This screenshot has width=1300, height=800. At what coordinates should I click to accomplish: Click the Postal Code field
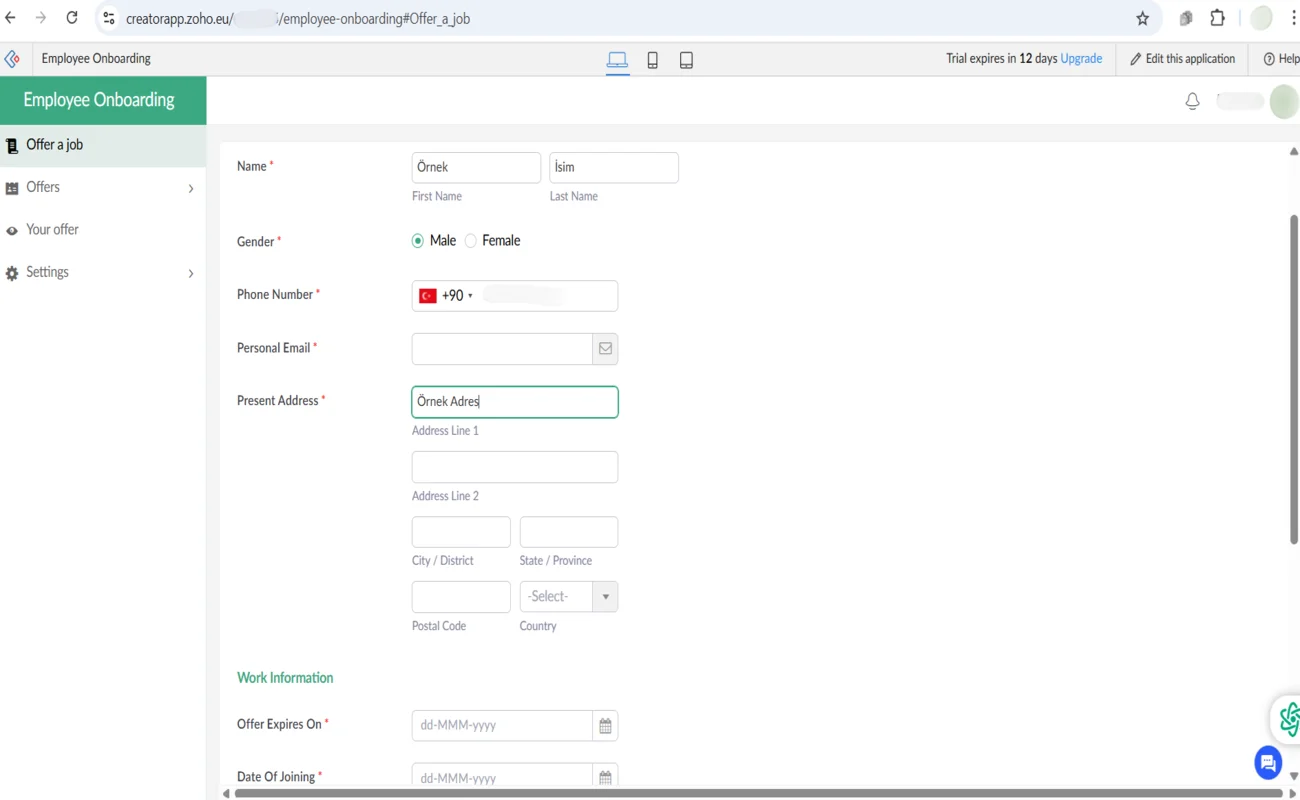(461, 597)
